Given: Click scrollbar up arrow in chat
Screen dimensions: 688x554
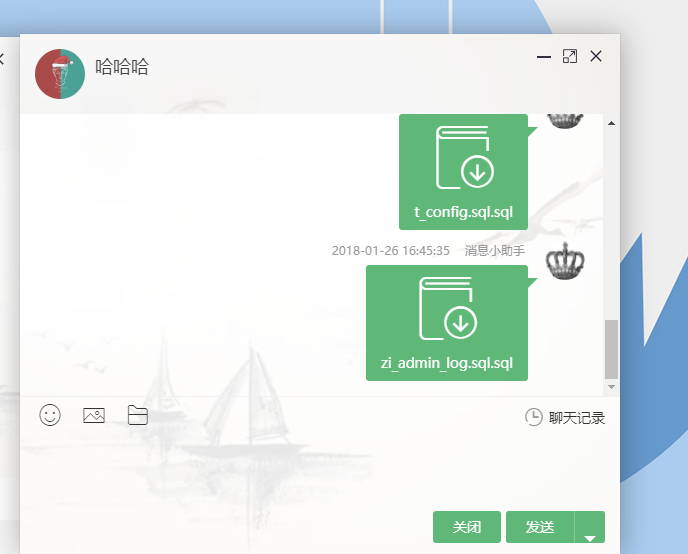Looking at the screenshot, I should coord(611,123).
